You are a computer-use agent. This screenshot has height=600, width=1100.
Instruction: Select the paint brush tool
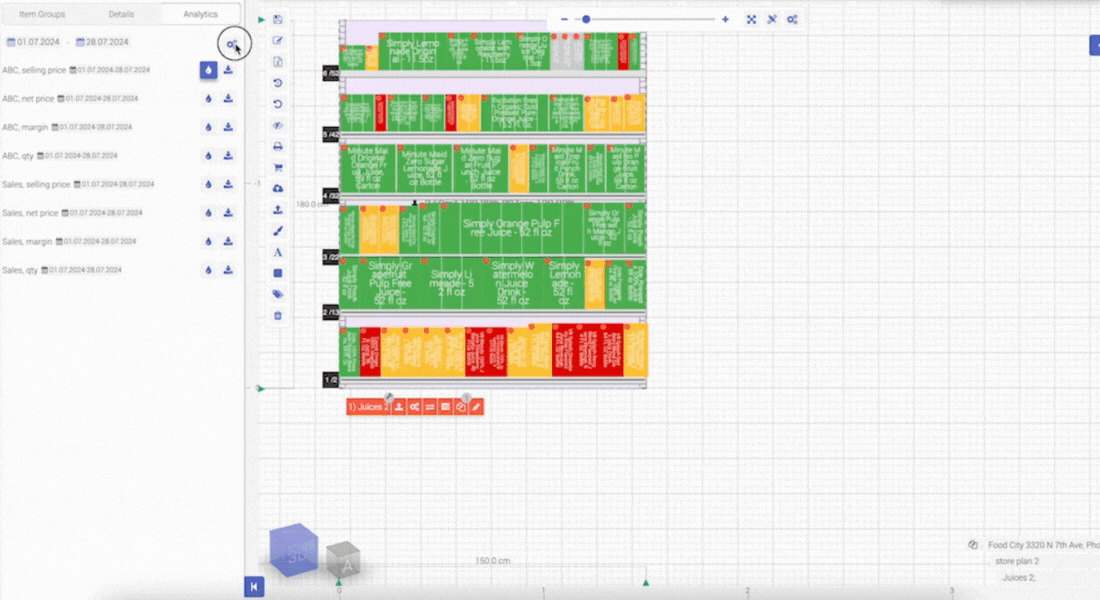point(278,231)
